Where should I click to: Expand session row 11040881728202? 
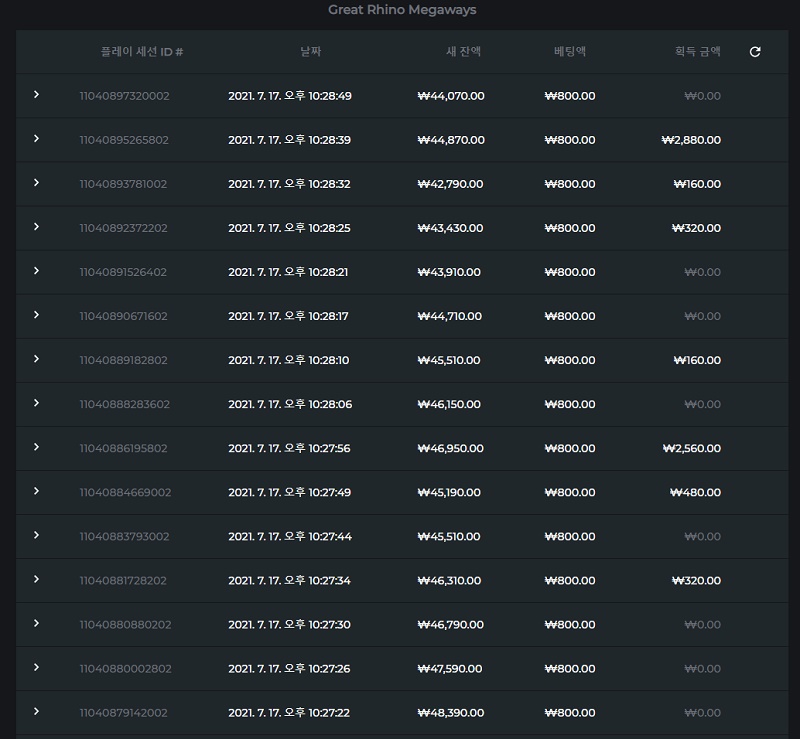tap(36, 579)
